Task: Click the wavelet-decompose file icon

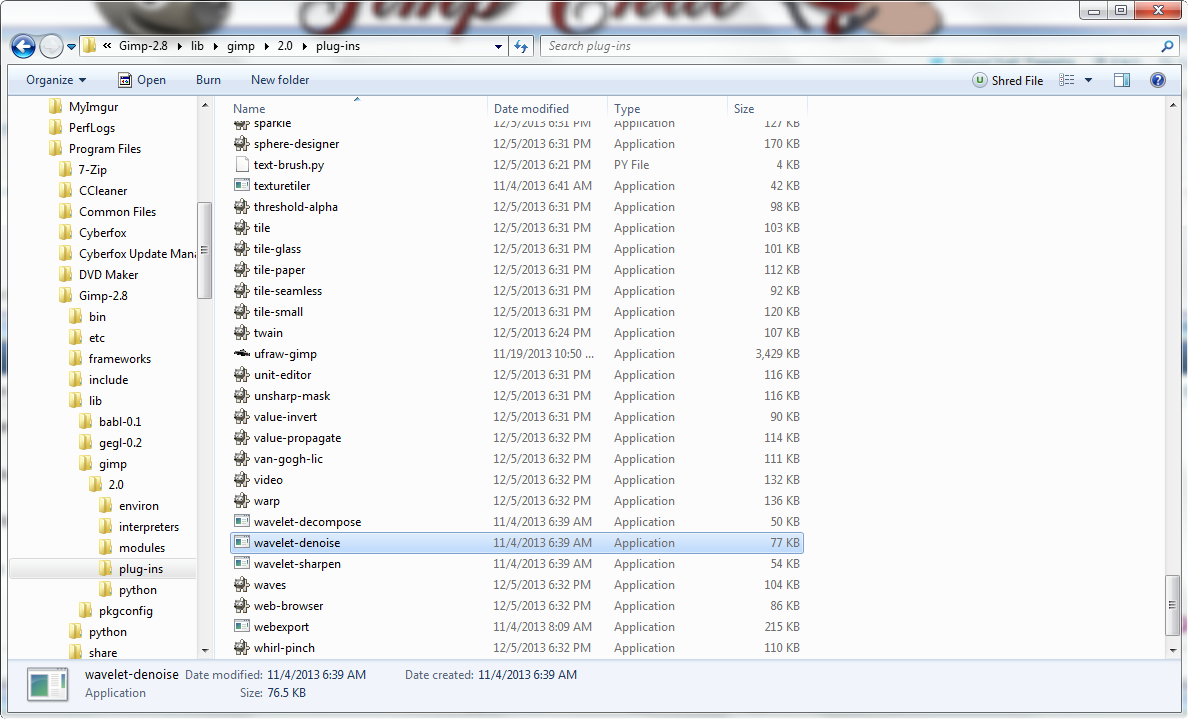Action: (x=241, y=522)
